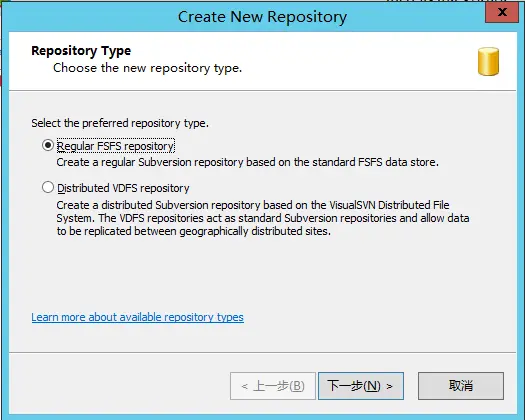The height and width of the screenshot is (420, 525).
Task: Click the 取消 cancel button
Action: (461, 386)
